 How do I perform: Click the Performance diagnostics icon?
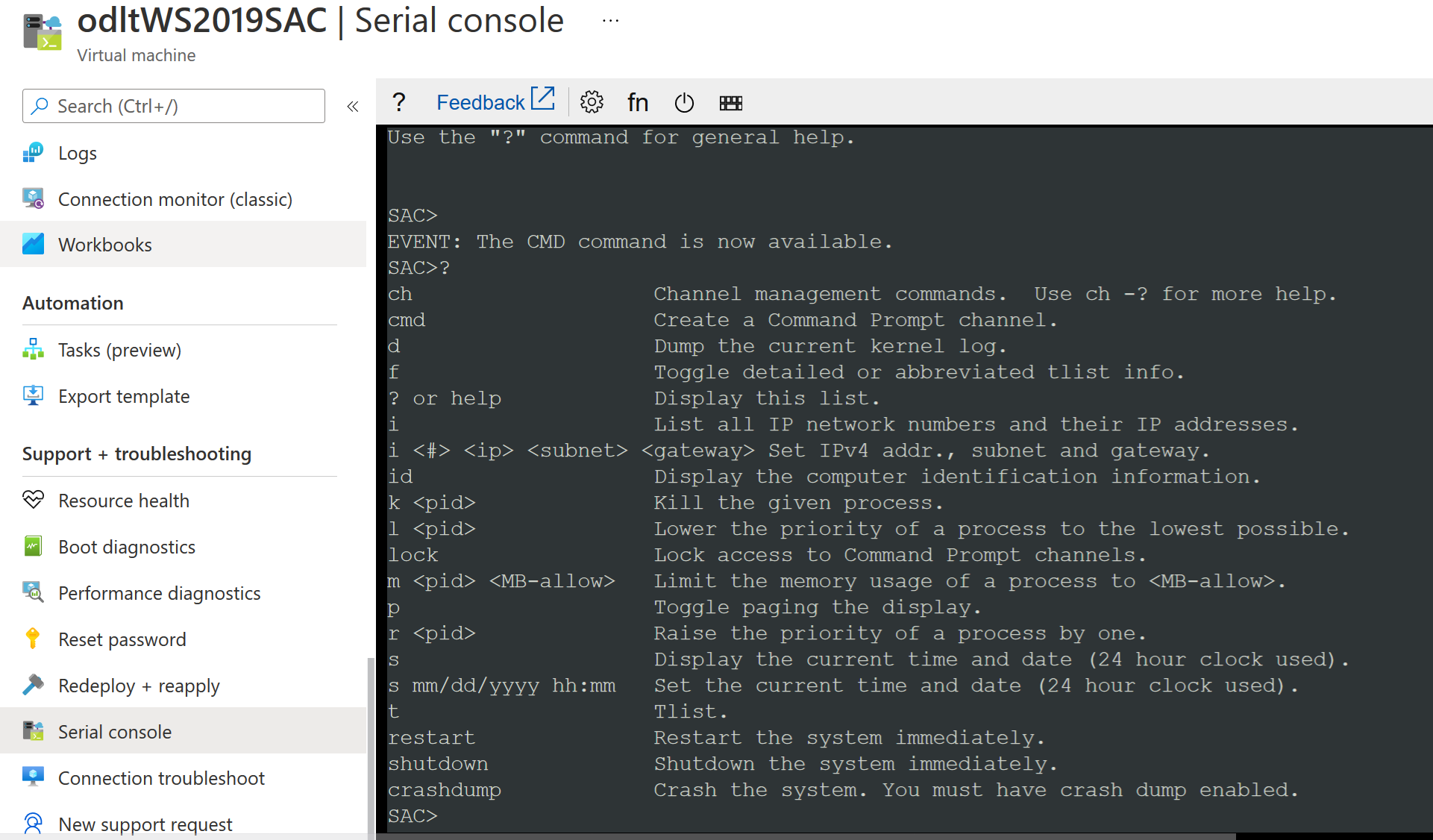point(33,592)
